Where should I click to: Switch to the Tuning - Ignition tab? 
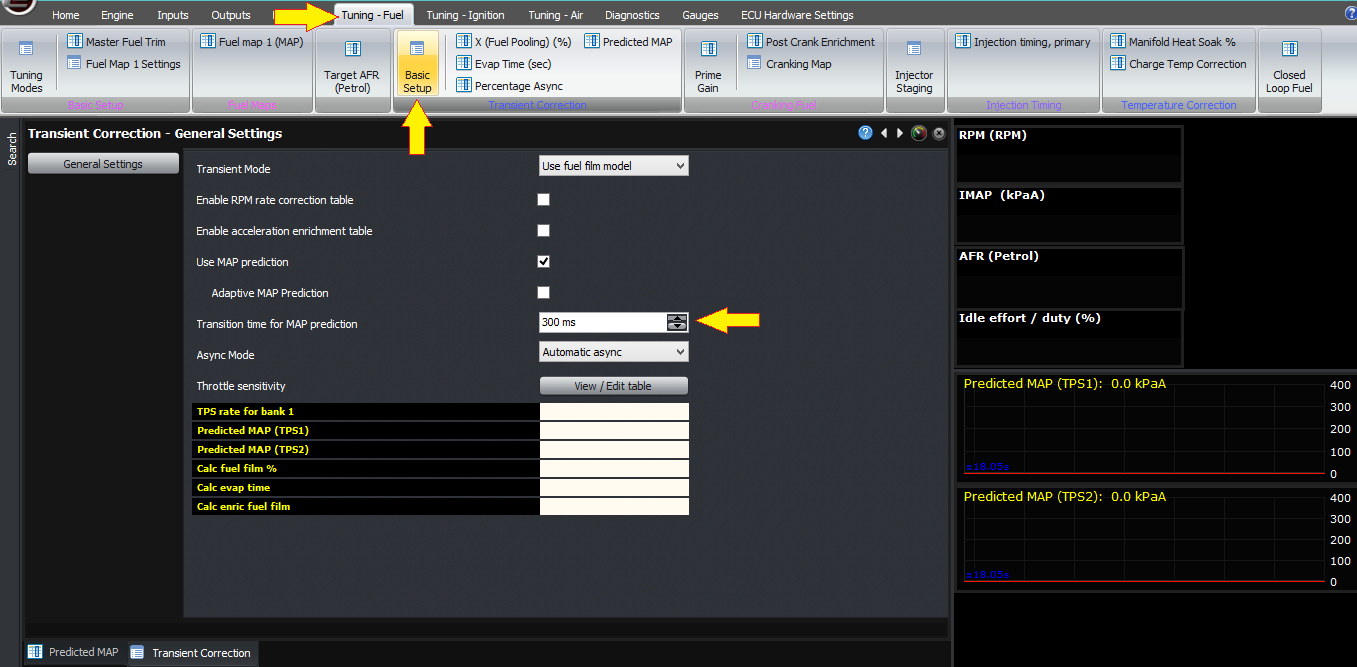click(465, 15)
